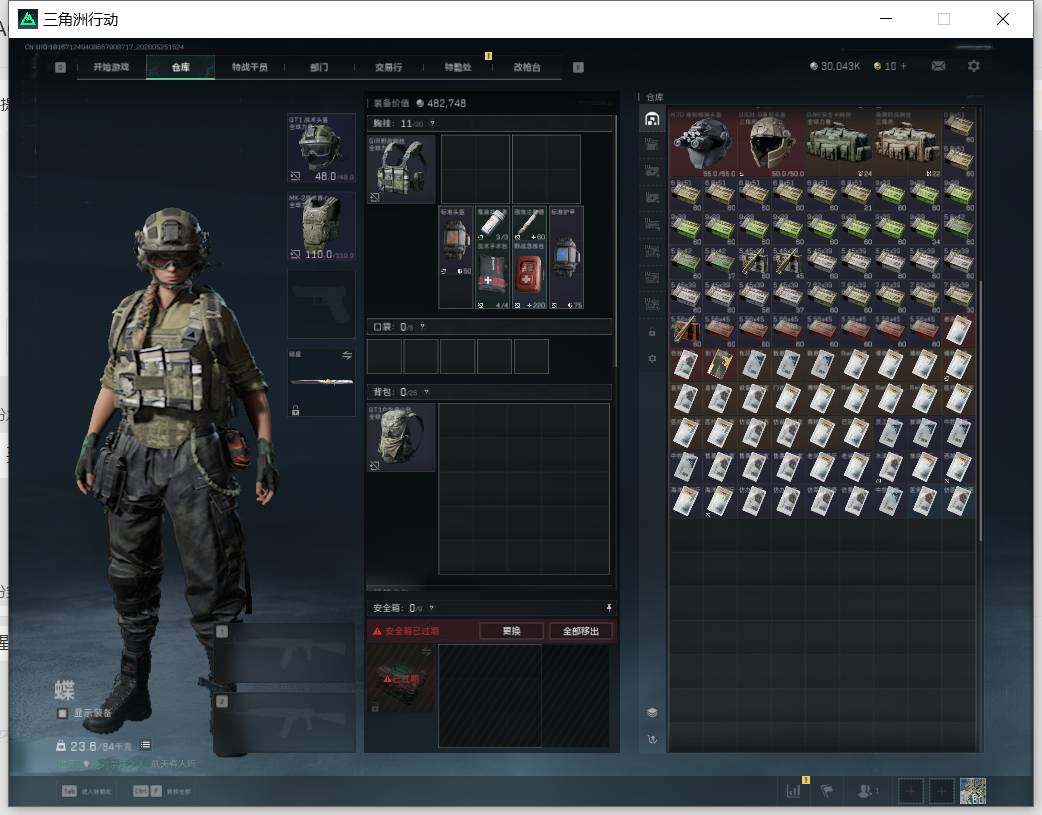Pin the safe box panel
Image resolution: width=1042 pixels, height=815 pixels.
click(608, 608)
